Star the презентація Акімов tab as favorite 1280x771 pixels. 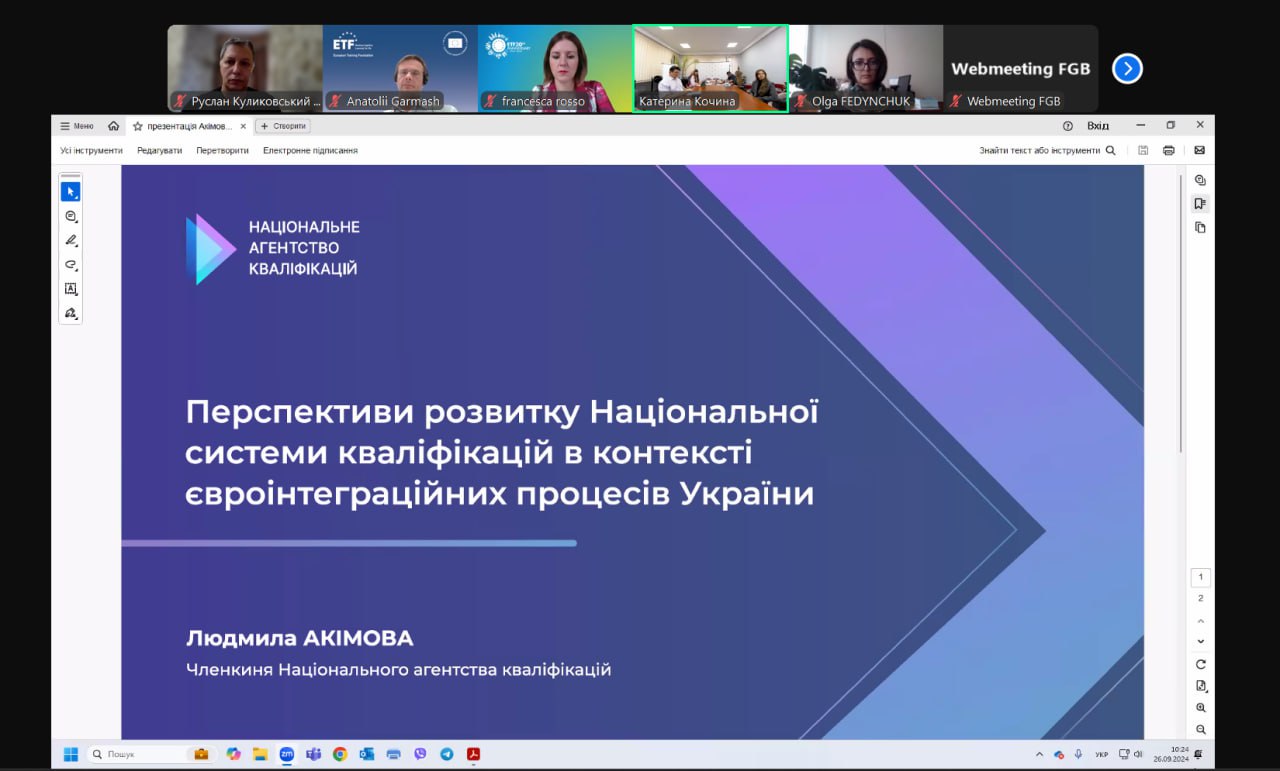pyautogui.click(x=138, y=126)
